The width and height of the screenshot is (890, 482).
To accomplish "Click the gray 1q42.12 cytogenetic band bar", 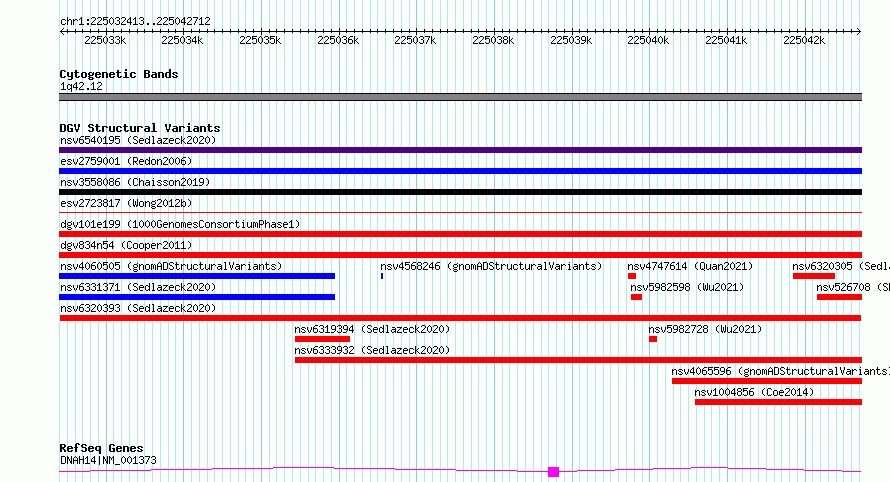I will [460, 97].
